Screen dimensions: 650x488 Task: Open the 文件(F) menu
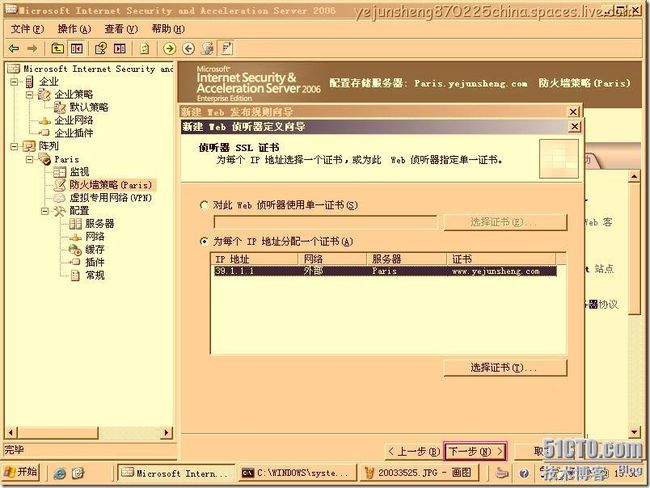click(x=27, y=29)
